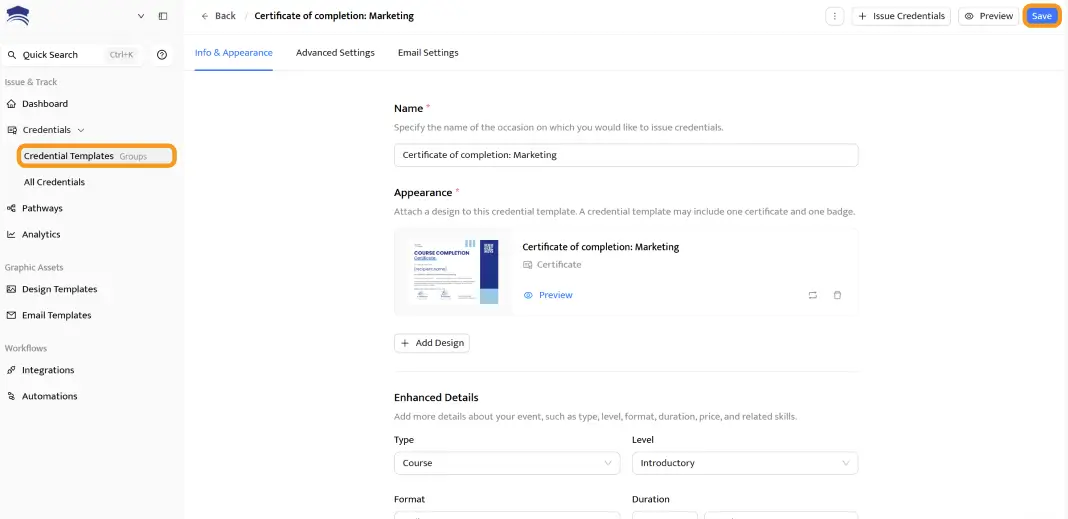Switch to the Advanced Settings tab
This screenshot has width=1068, height=519.
pyautogui.click(x=335, y=53)
